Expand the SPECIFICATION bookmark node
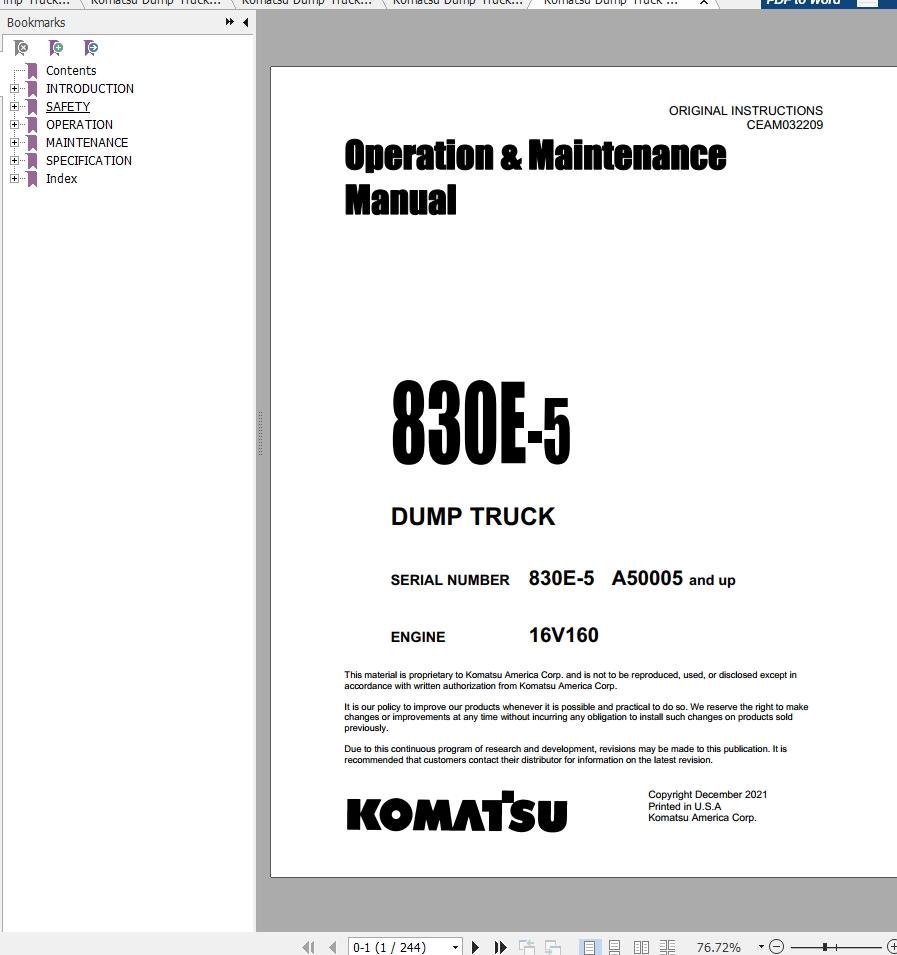Screen dimensions: 897x955 [x=15, y=160]
